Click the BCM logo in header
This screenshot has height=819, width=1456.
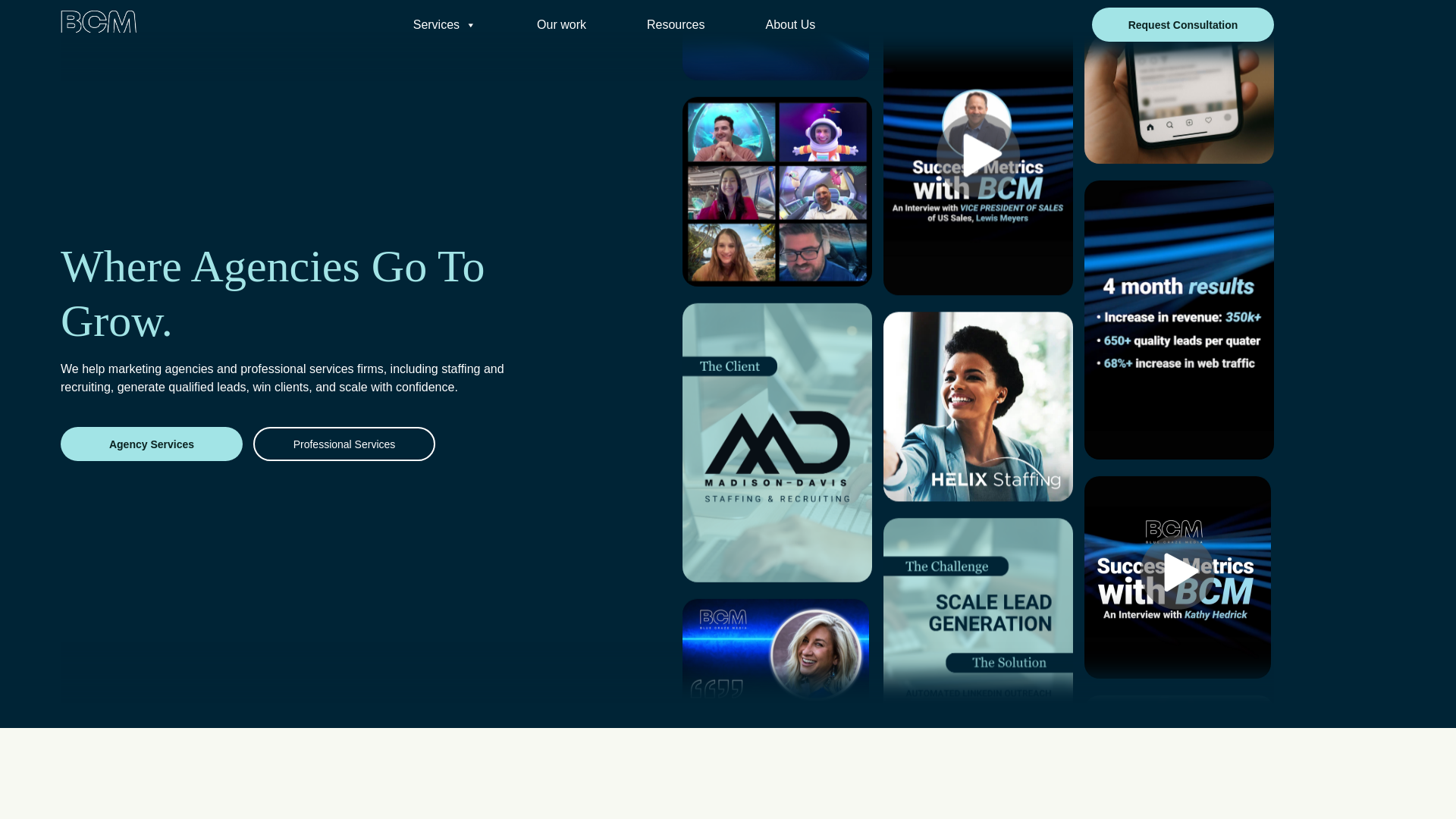tap(99, 22)
